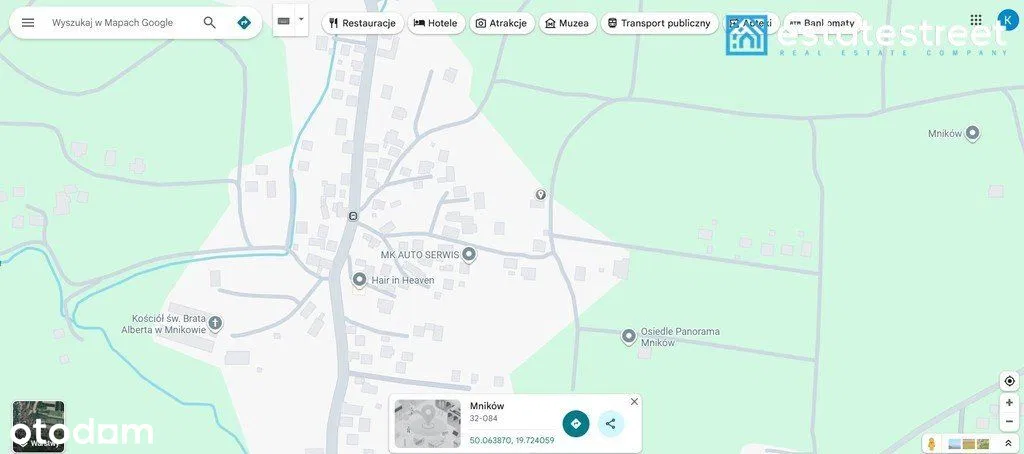This screenshot has height=454, width=1024.
Task: Open the hamburger main menu
Action: 28,22
